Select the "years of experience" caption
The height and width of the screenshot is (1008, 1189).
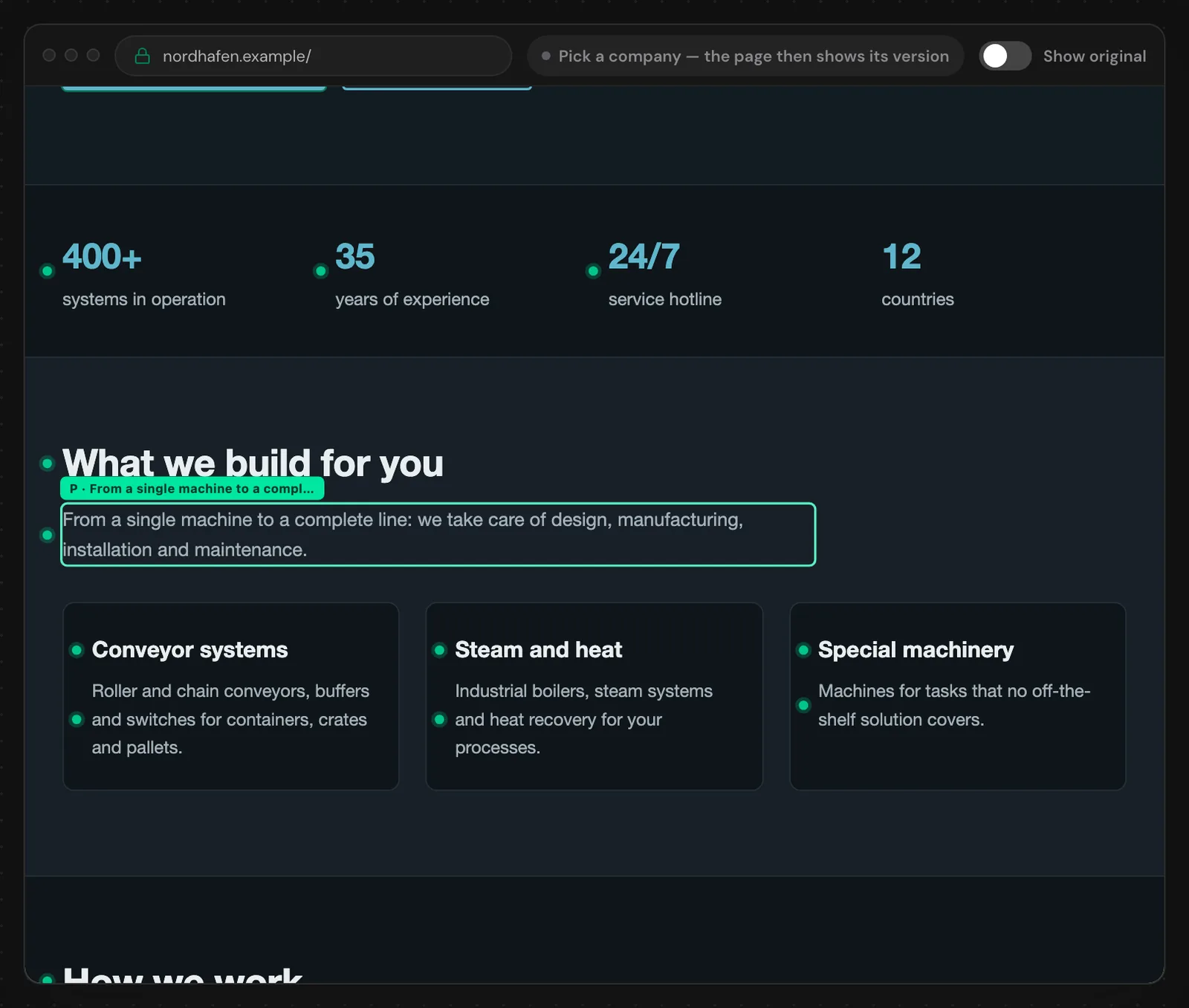(x=412, y=299)
